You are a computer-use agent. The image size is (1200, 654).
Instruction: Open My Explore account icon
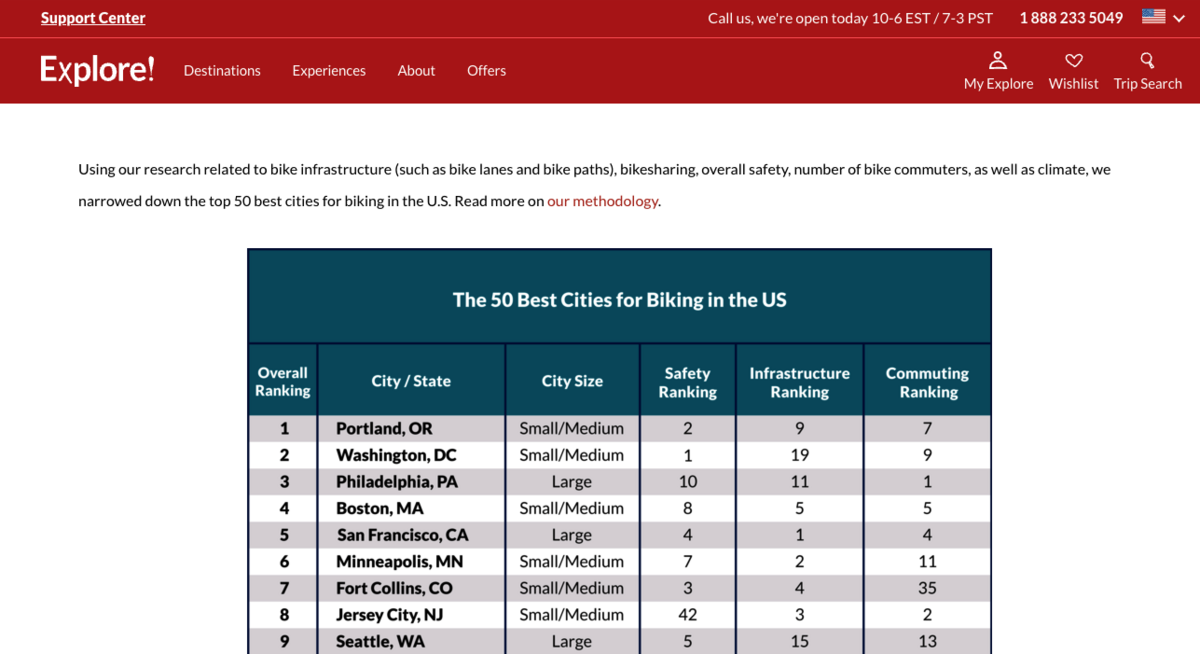(998, 61)
